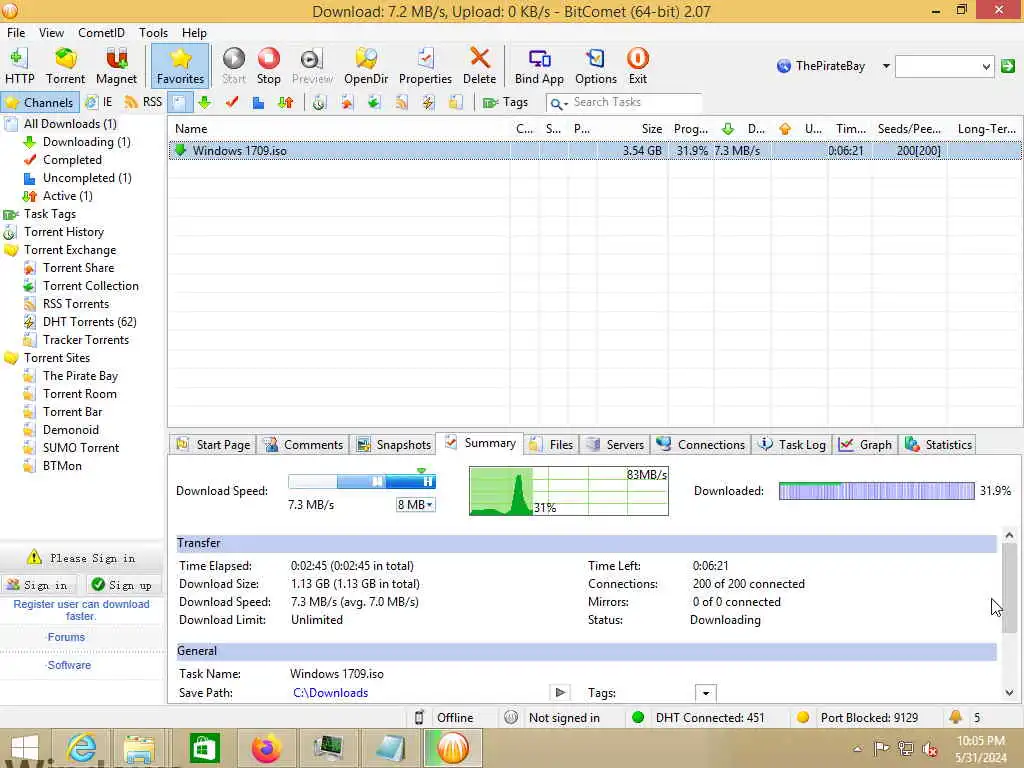Add a Magnet link download

116,66
